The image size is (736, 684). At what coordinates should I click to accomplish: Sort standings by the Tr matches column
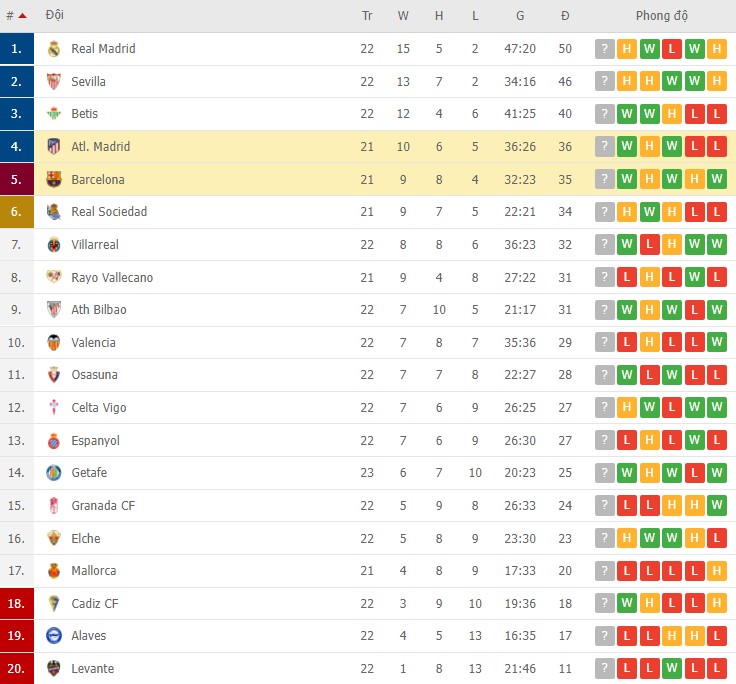pyautogui.click(x=367, y=16)
